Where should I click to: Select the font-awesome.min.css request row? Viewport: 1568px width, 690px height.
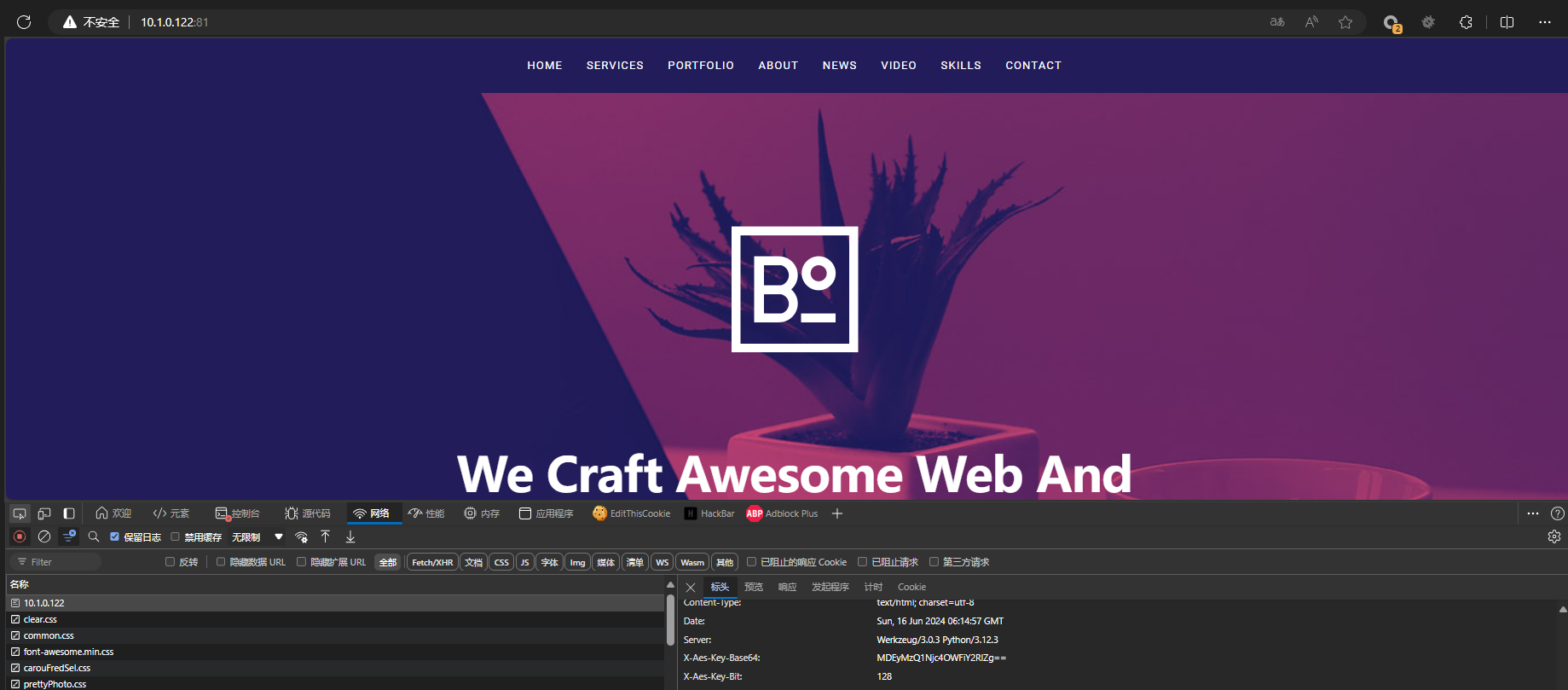(x=335, y=652)
